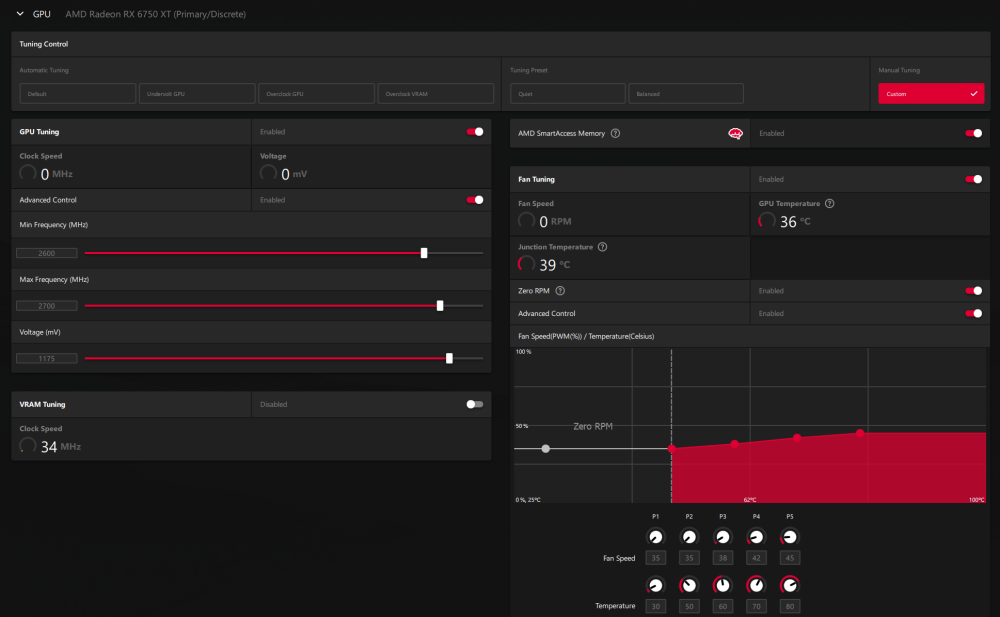Select the Undervolt GPU automatic tuning option
Viewport: 1000px width, 617px height.
[x=197, y=93]
